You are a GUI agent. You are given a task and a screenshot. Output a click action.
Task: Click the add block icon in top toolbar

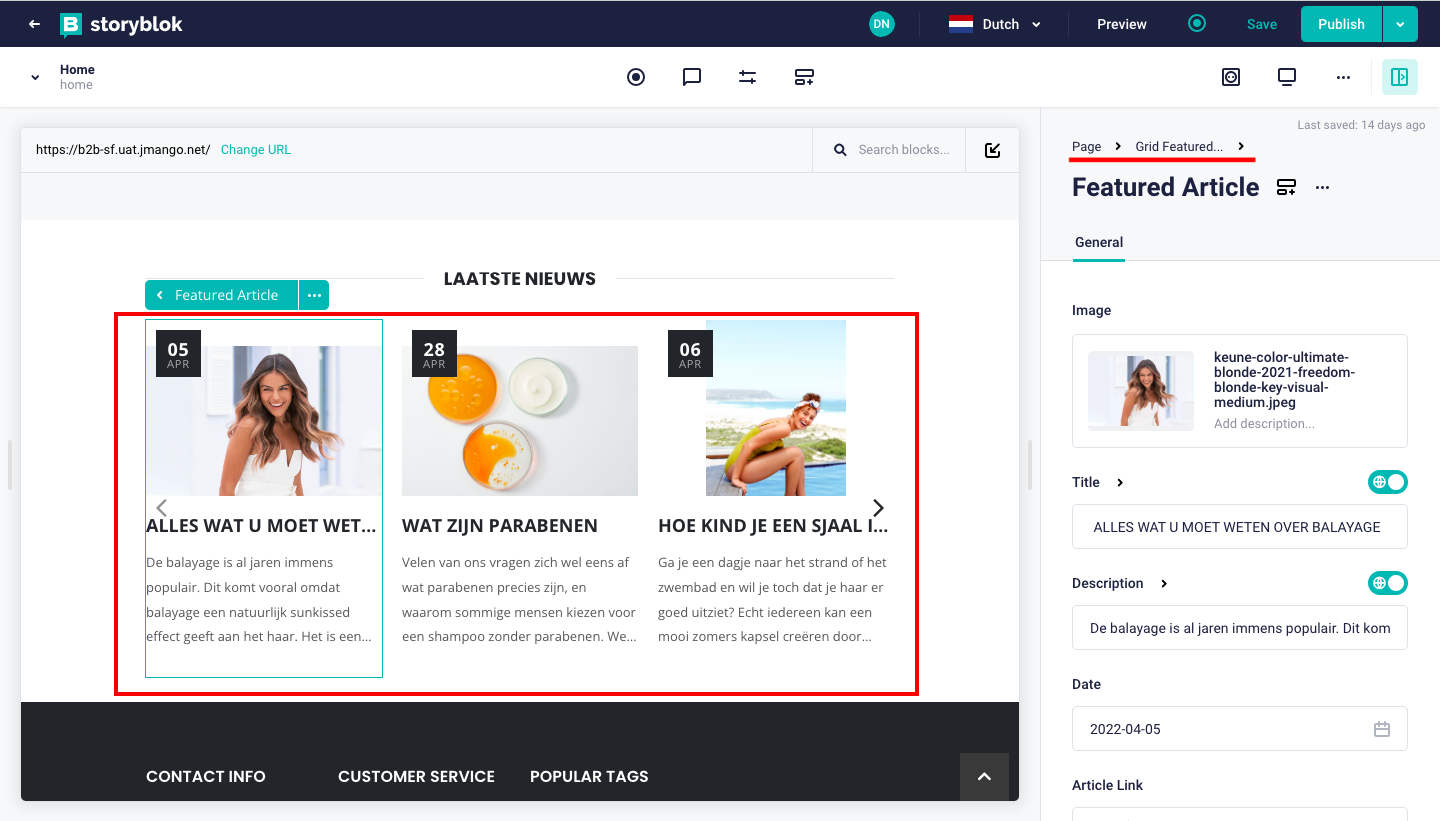point(804,77)
